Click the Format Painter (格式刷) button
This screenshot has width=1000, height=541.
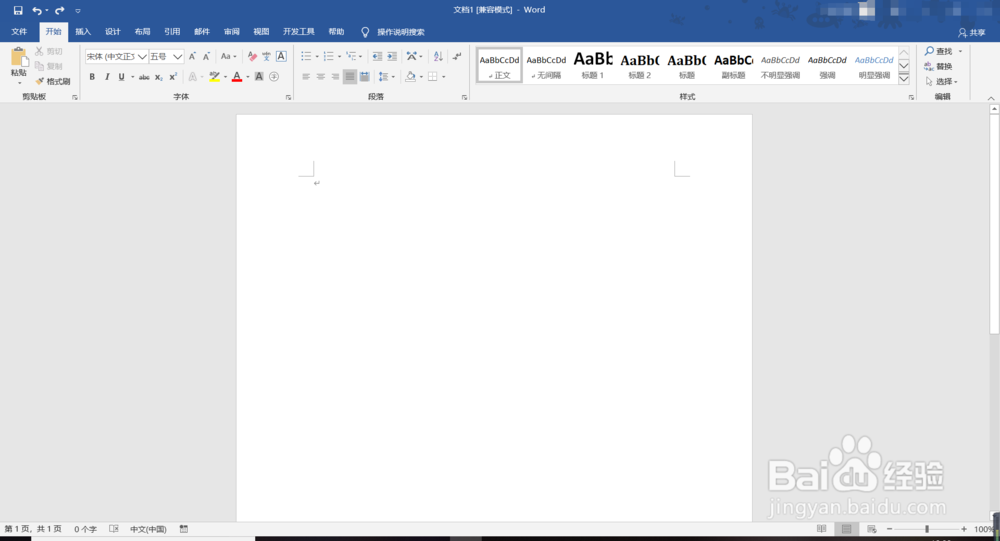[53, 82]
